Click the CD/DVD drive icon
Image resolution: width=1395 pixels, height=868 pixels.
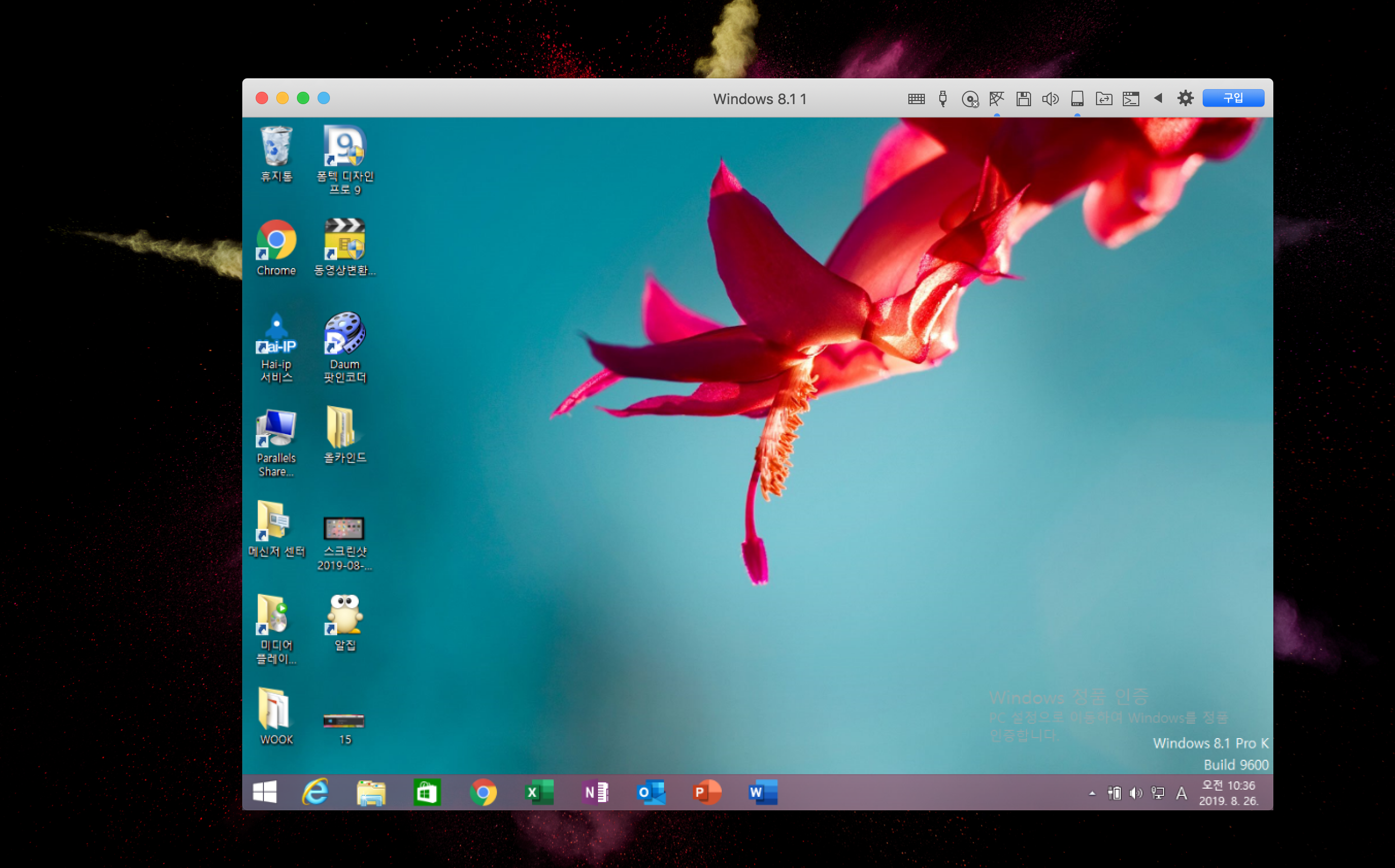tap(970, 99)
